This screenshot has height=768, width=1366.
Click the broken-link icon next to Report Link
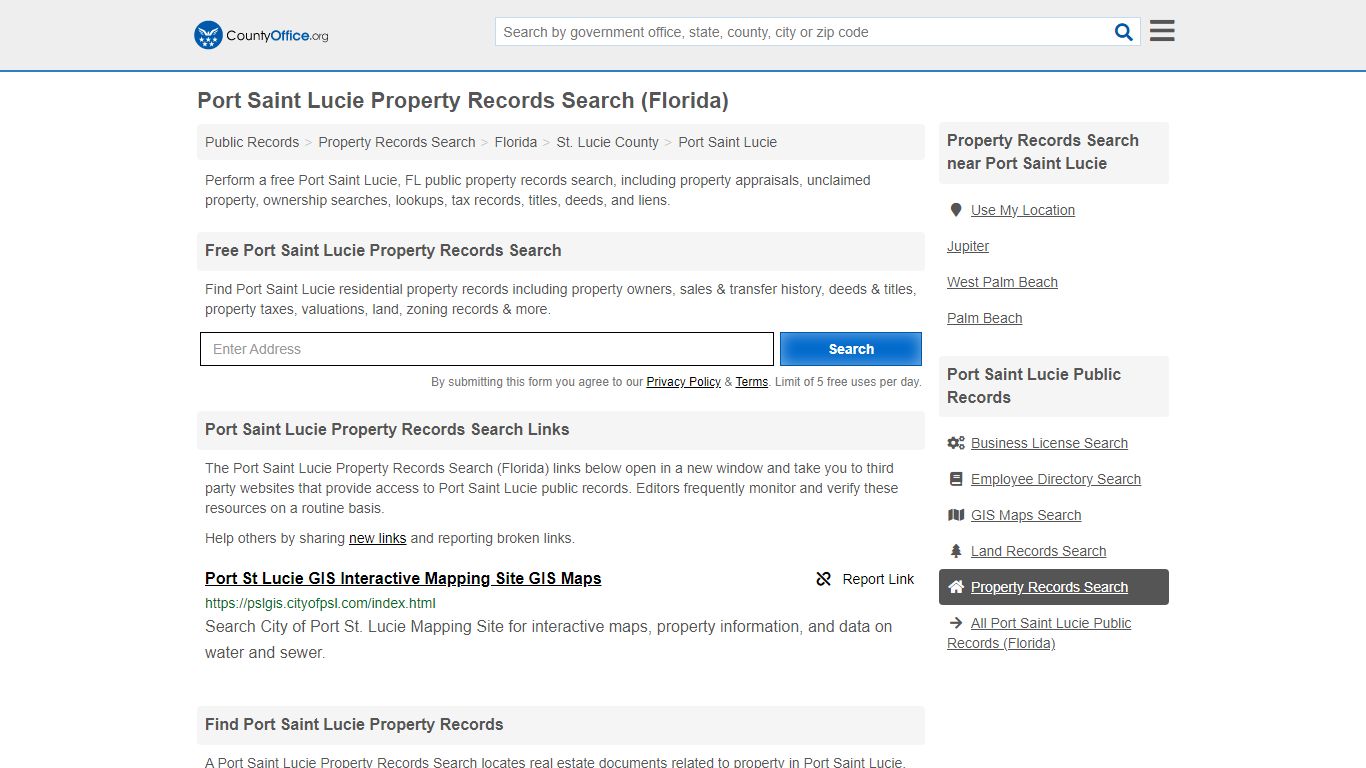click(823, 579)
